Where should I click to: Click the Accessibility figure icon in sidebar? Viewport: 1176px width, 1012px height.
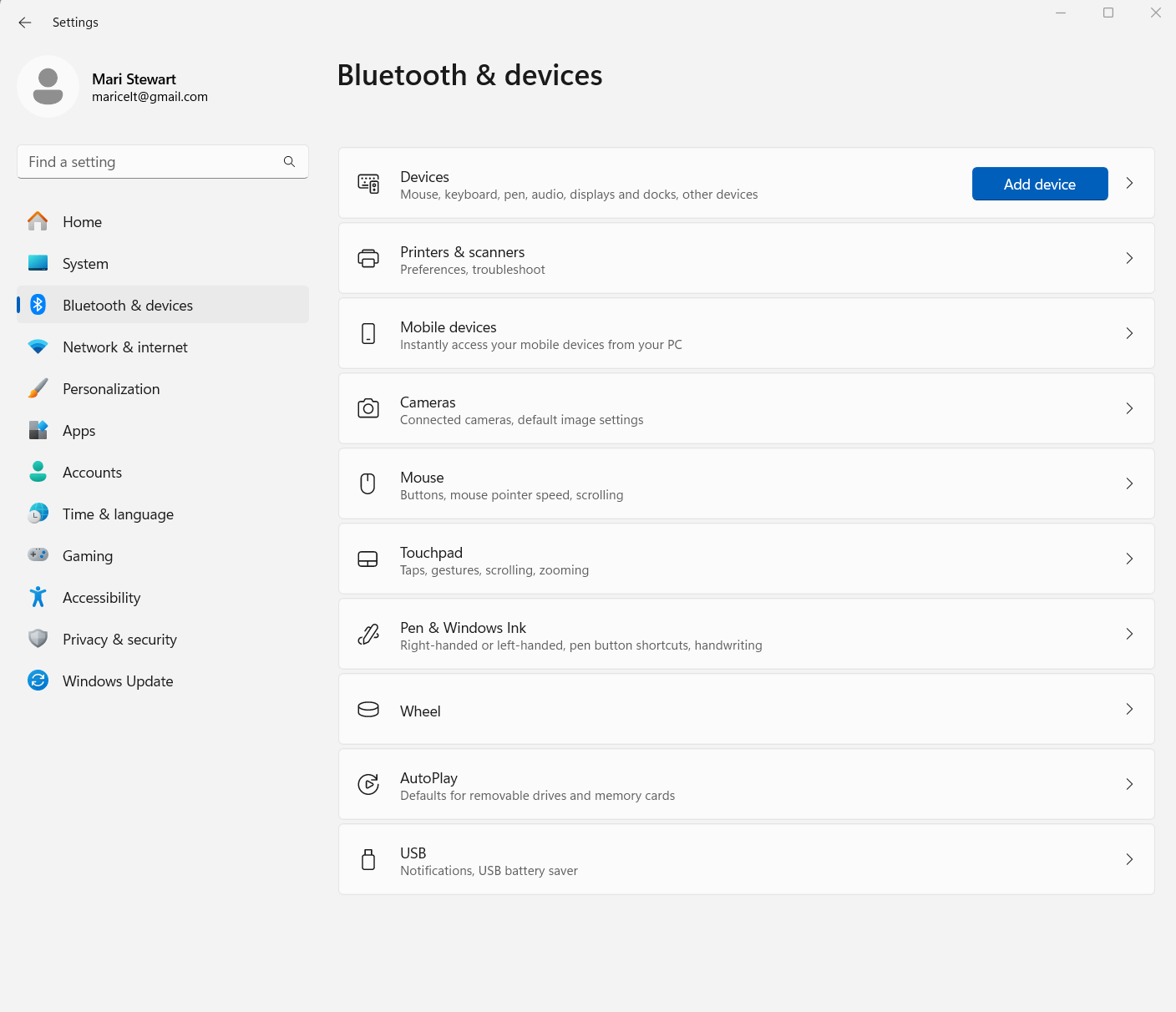point(38,597)
